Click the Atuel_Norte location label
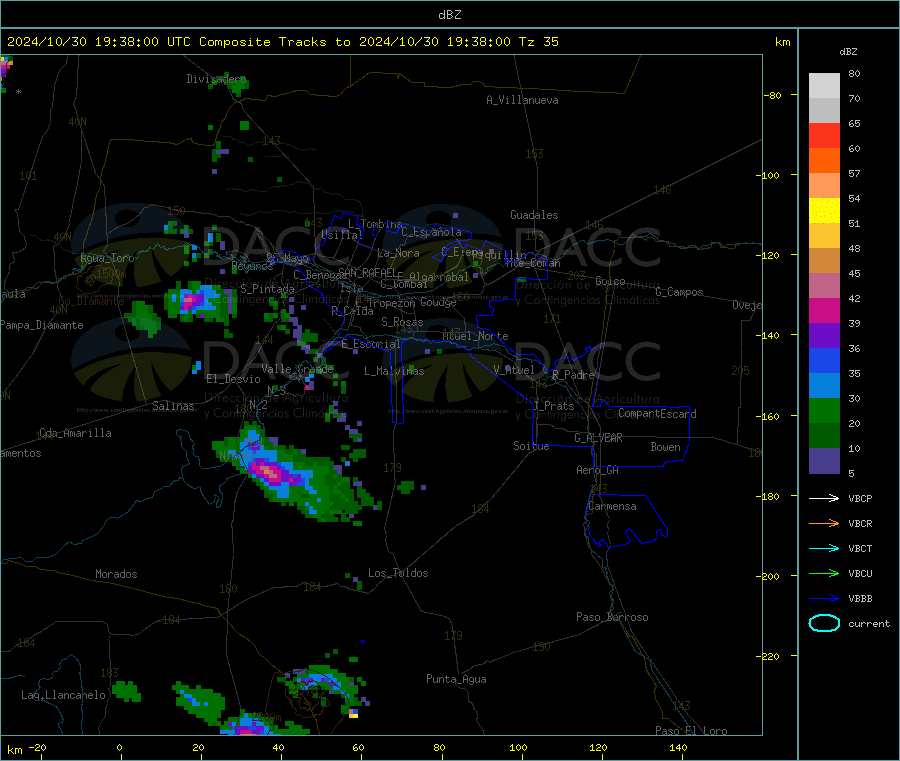900x761 pixels. [x=475, y=336]
